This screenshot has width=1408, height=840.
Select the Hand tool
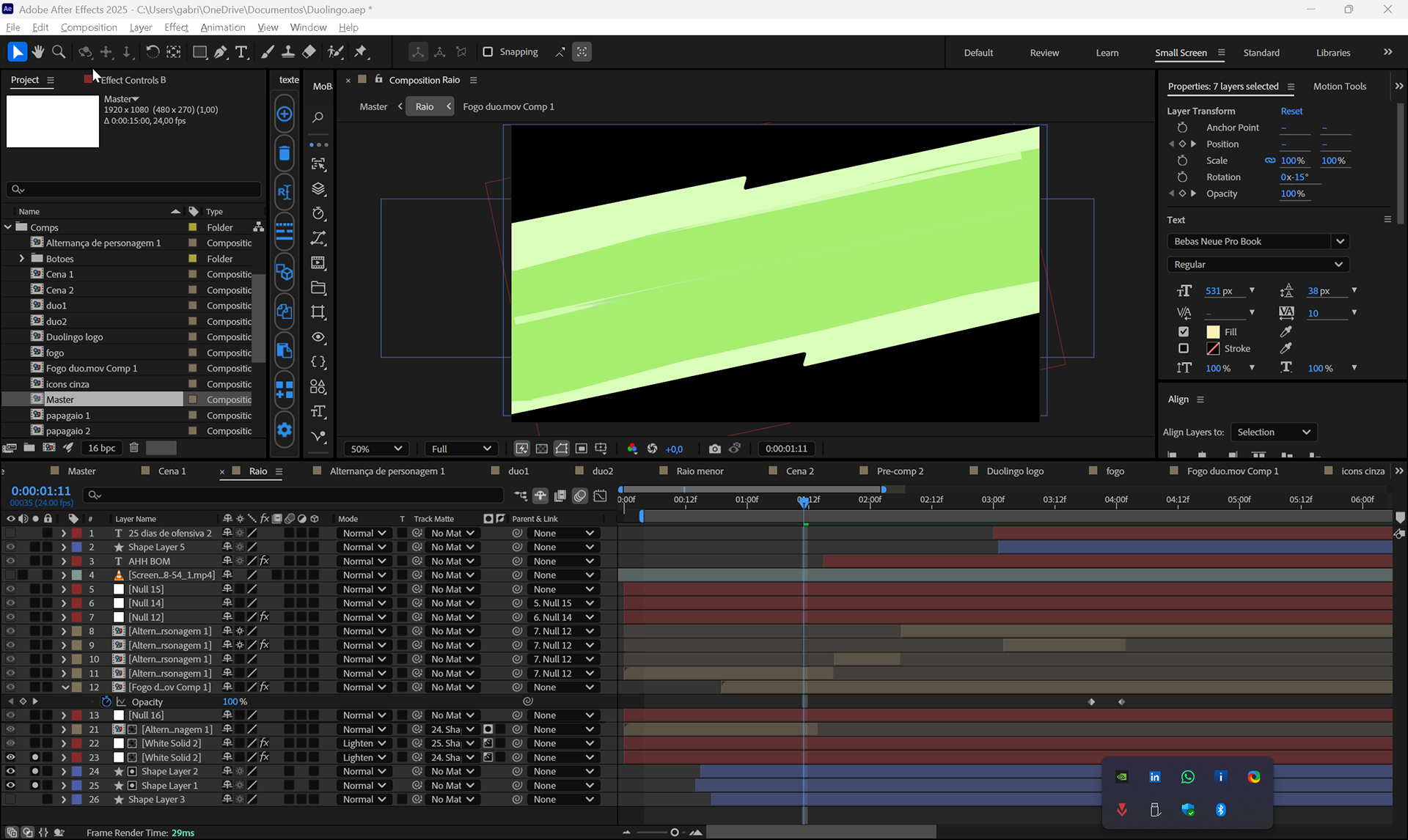click(x=37, y=52)
